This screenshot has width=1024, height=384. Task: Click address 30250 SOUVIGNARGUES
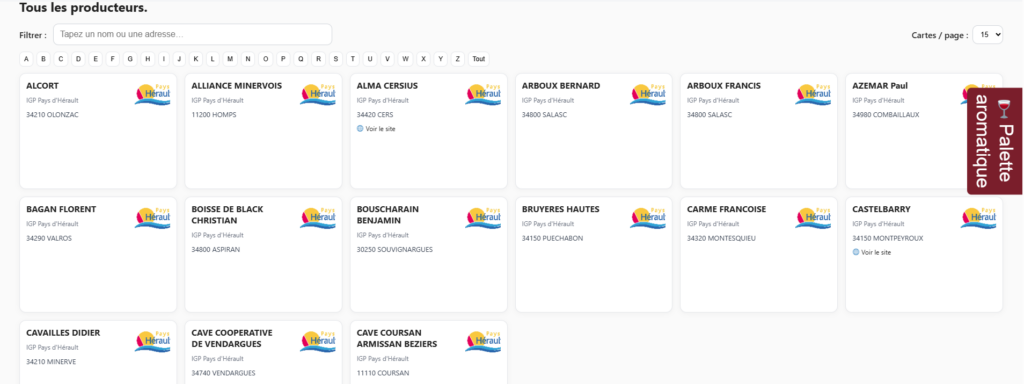coord(394,249)
